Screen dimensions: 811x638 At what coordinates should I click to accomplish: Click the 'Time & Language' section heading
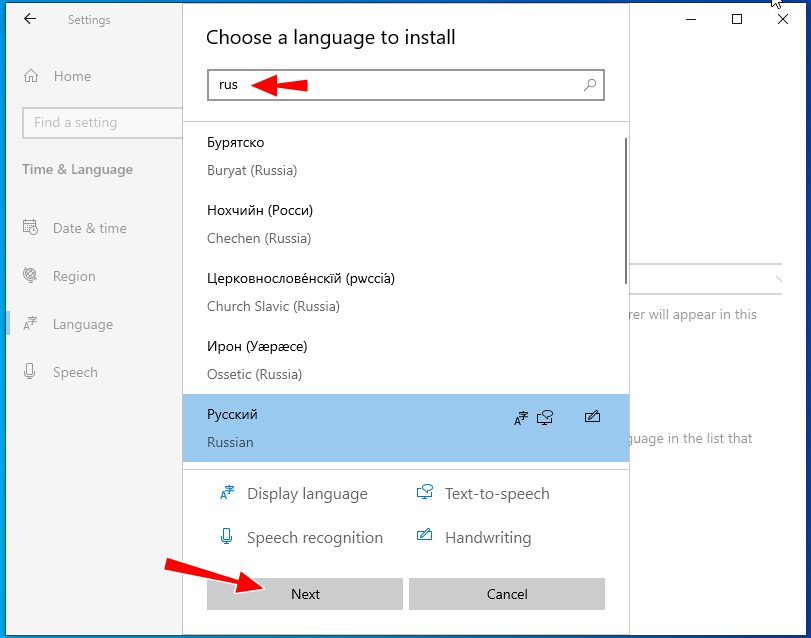coord(78,170)
